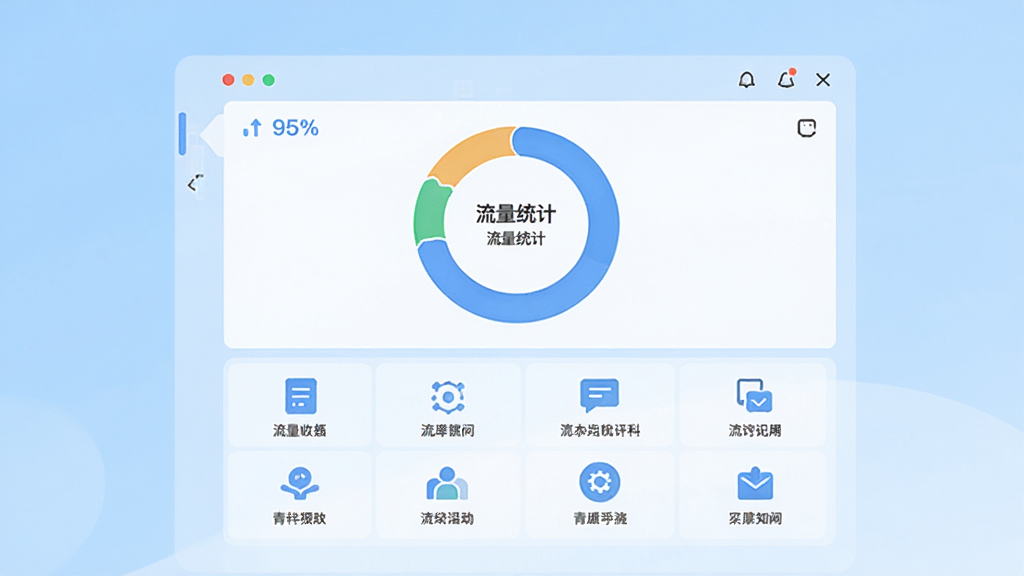Open the bell icon with the red badge
Screen dimensions: 1024x576
click(x=786, y=79)
